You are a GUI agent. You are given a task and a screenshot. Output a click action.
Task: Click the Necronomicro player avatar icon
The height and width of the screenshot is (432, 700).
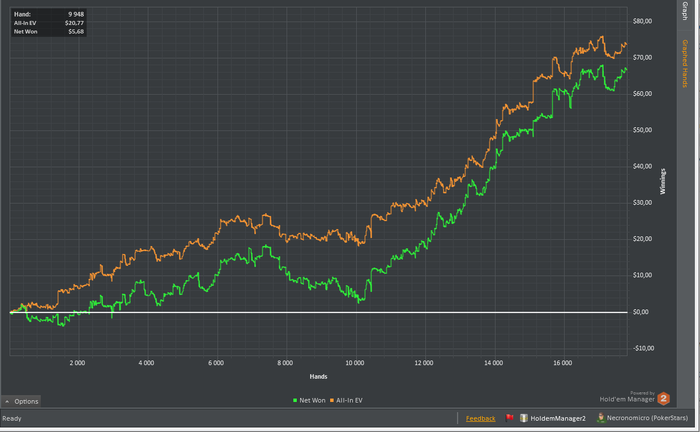[x=601, y=418]
